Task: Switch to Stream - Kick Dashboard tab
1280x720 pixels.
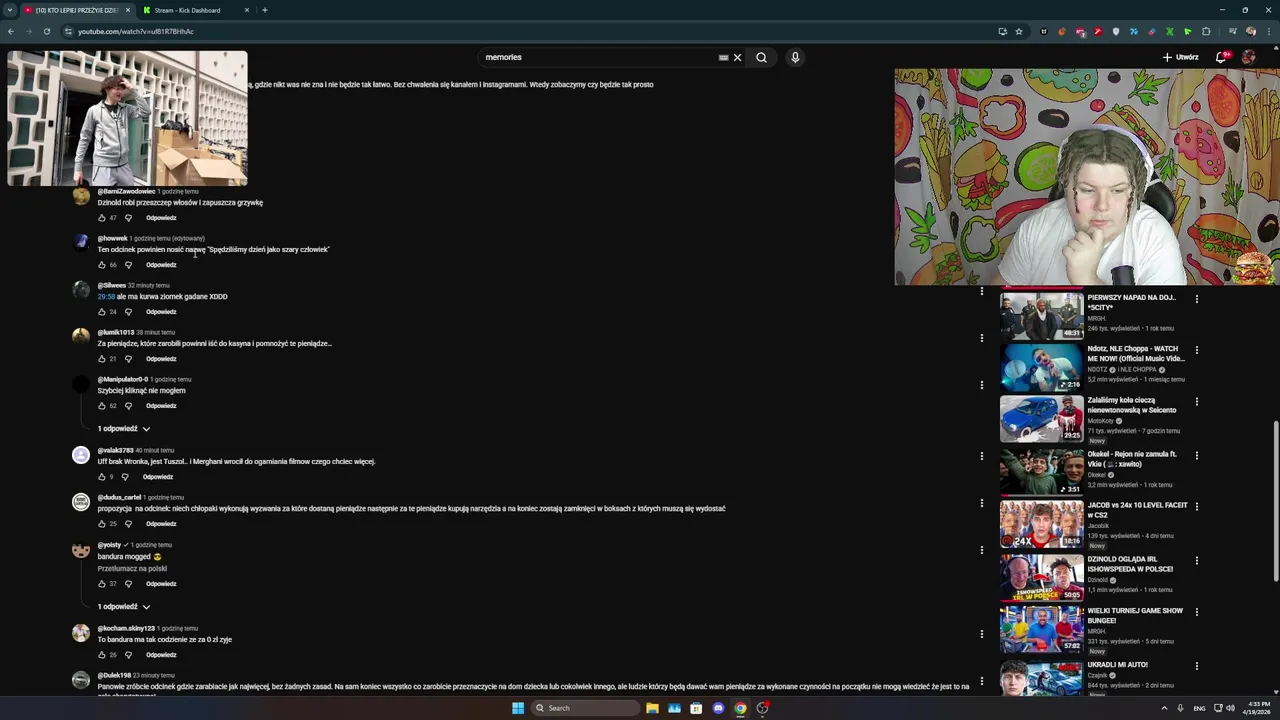Action: (x=195, y=10)
